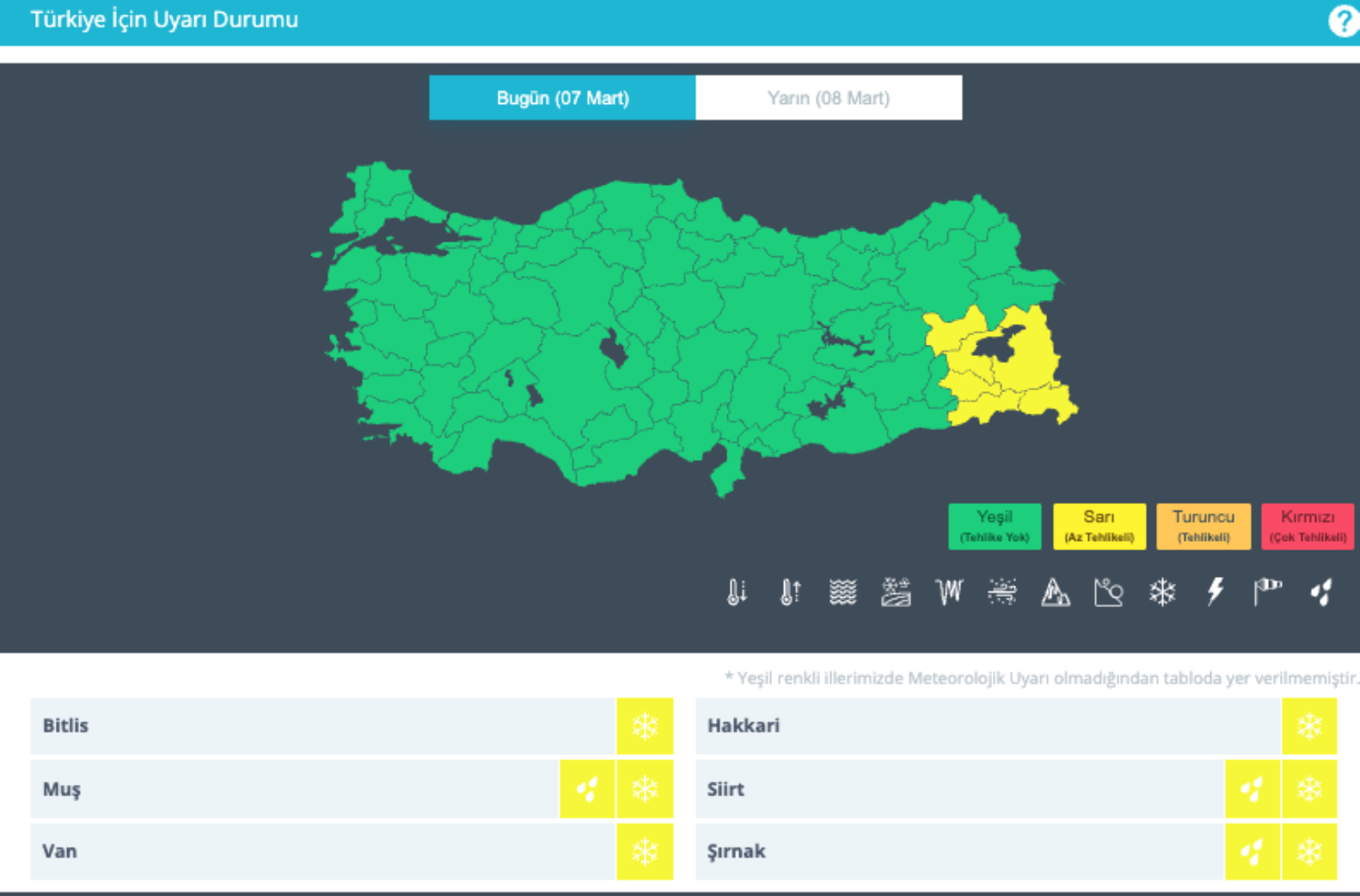Click the rain warning icon for Muş
This screenshot has height=896, width=1360.
(587, 790)
